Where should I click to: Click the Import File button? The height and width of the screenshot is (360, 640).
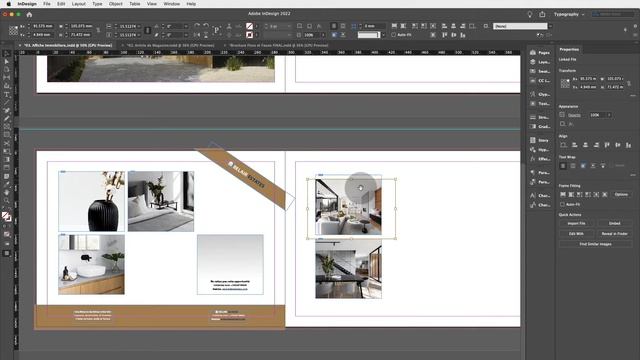click(576, 224)
